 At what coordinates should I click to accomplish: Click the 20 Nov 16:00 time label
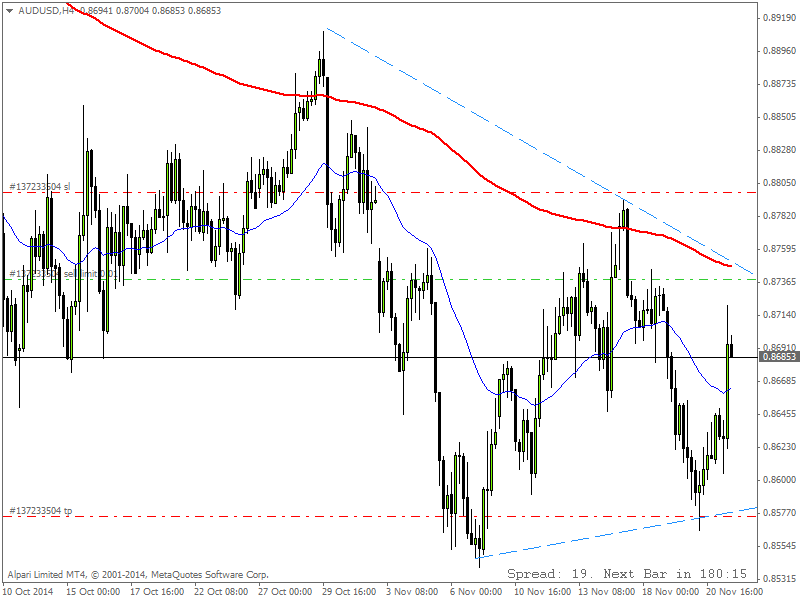coord(733,591)
